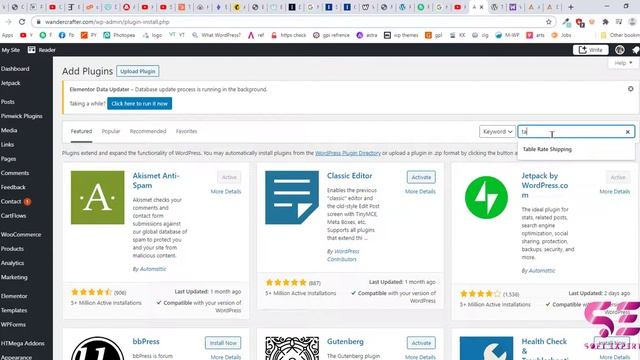The width and height of the screenshot is (640, 360).
Task: Open Pages in the admin sidebar
Action: pos(9,159)
